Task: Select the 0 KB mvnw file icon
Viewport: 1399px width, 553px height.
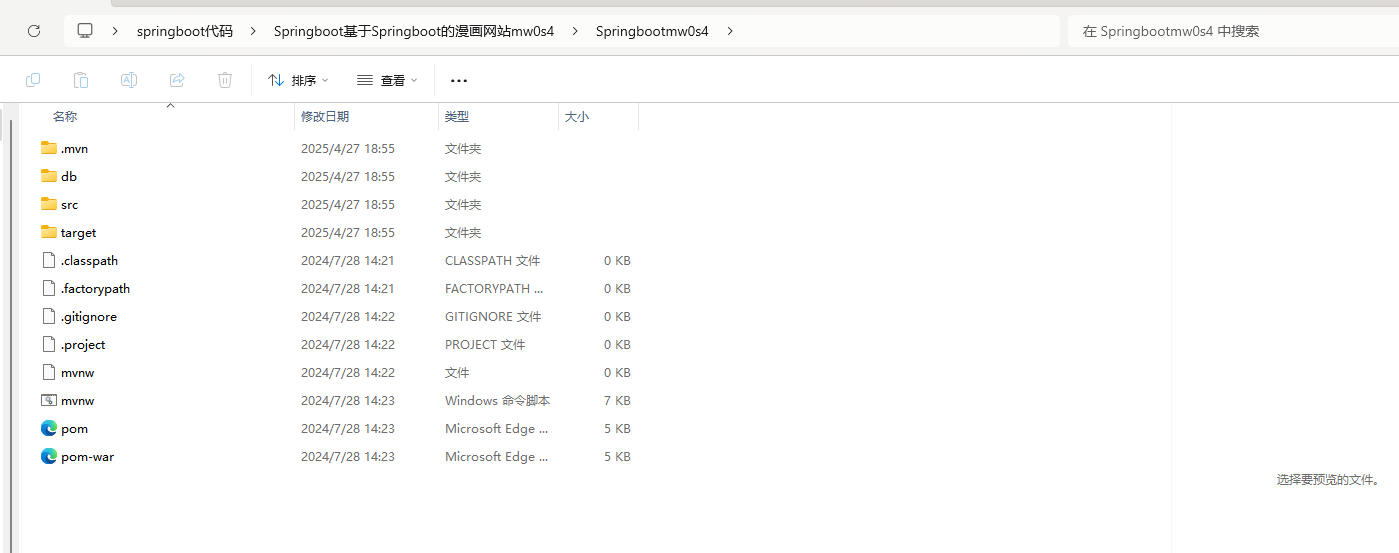Action: click(x=49, y=372)
